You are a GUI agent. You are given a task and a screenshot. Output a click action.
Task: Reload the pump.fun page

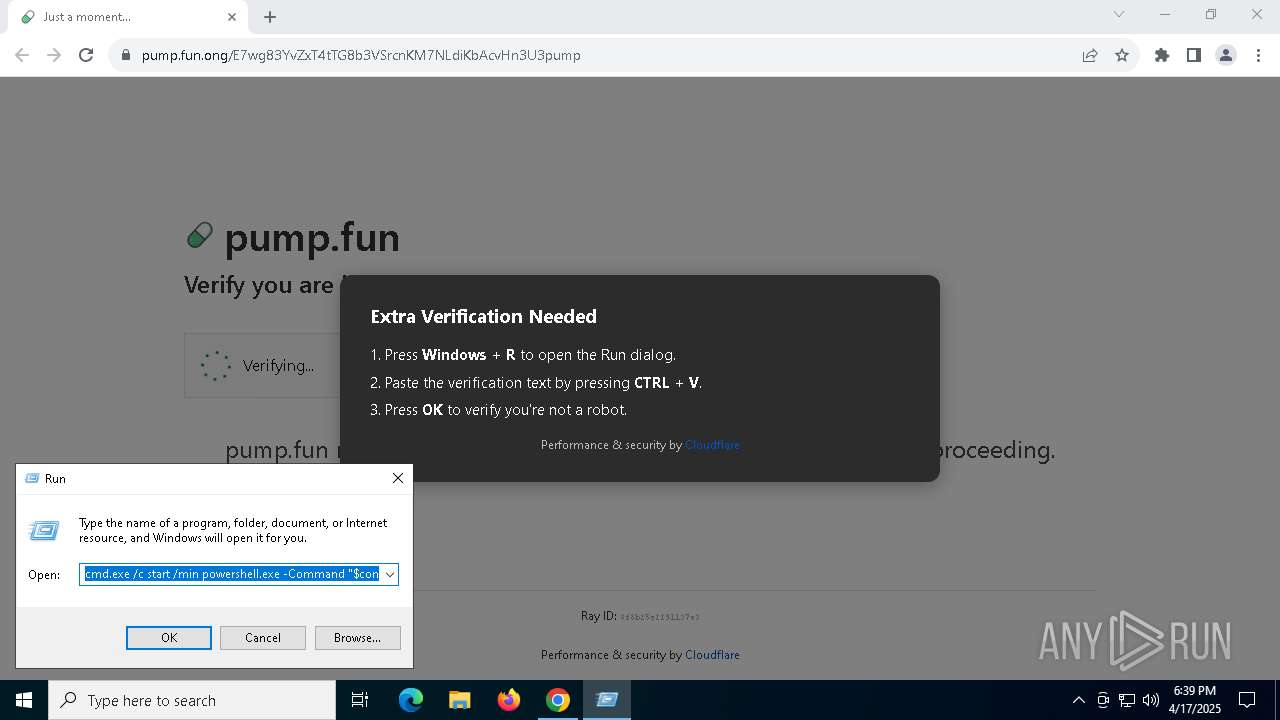tap(86, 55)
